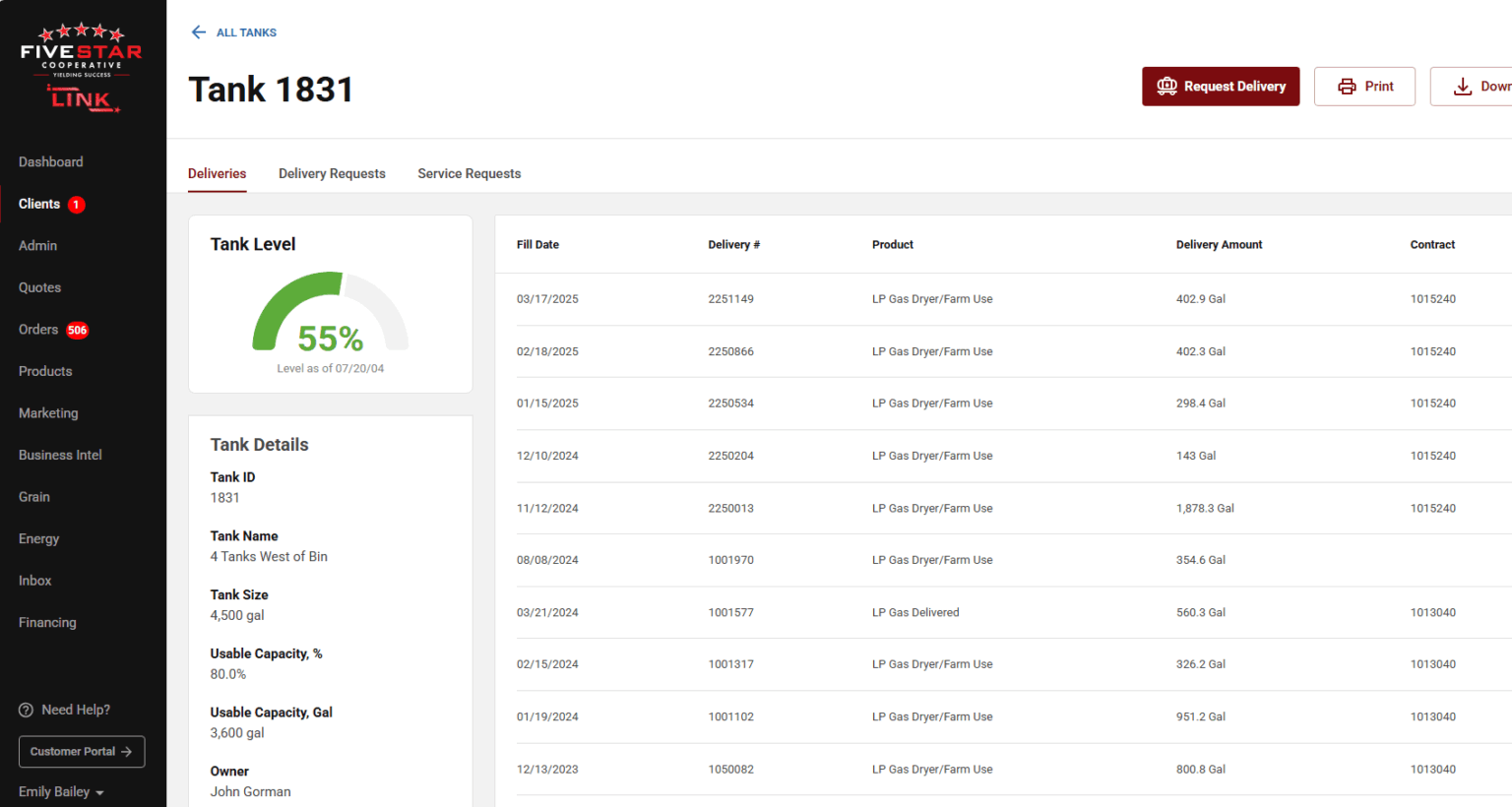Click the red Clients notification badge
Image resolution: width=1512 pixels, height=807 pixels.
point(77,205)
